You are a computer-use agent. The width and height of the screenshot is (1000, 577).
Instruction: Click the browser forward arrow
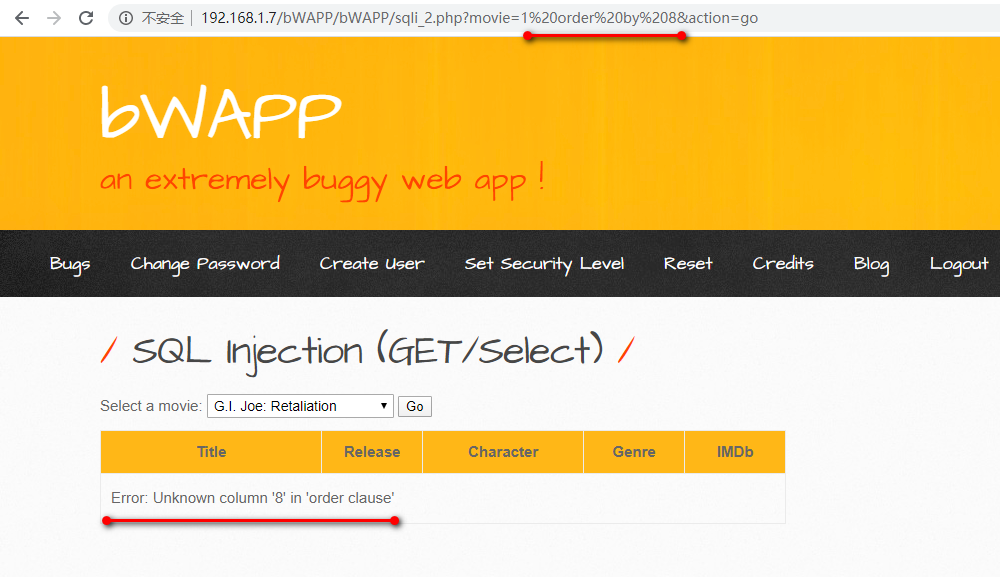[x=54, y=18]
